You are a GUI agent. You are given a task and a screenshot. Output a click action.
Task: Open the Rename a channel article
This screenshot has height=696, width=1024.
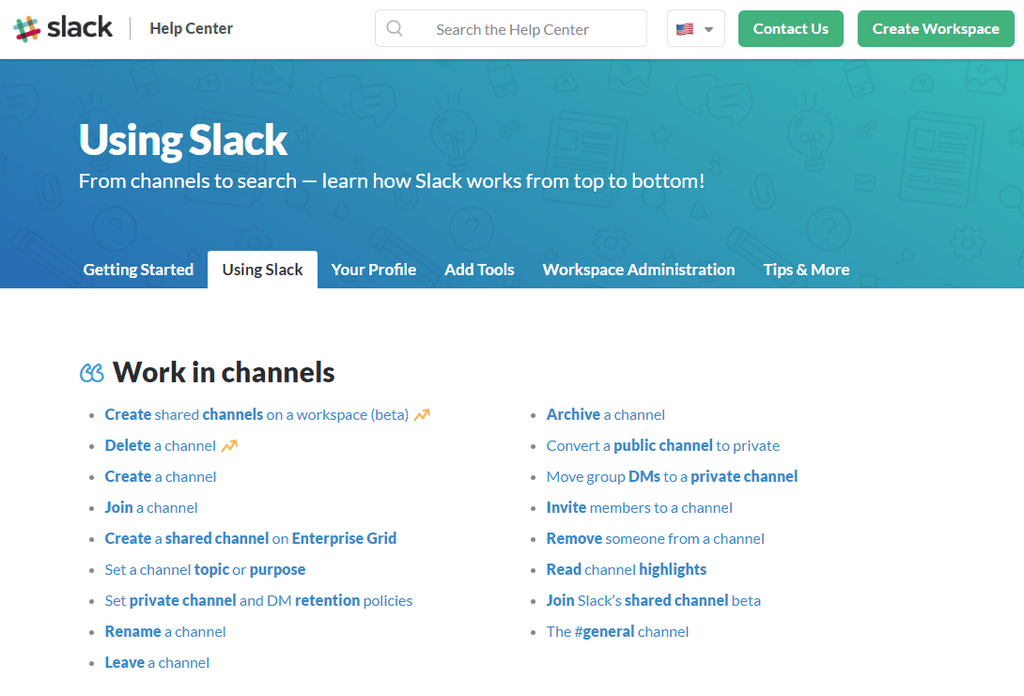coord(165,632)
